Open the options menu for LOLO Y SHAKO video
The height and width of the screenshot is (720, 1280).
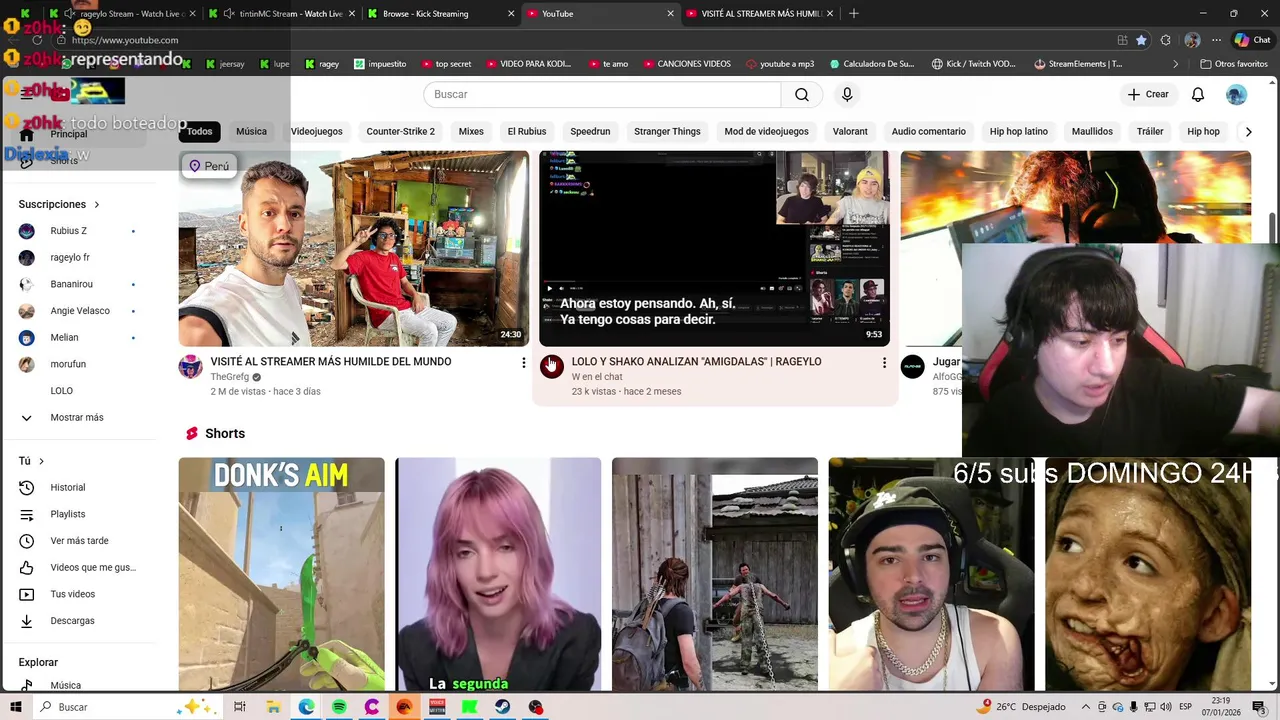(x=884, y=363)
